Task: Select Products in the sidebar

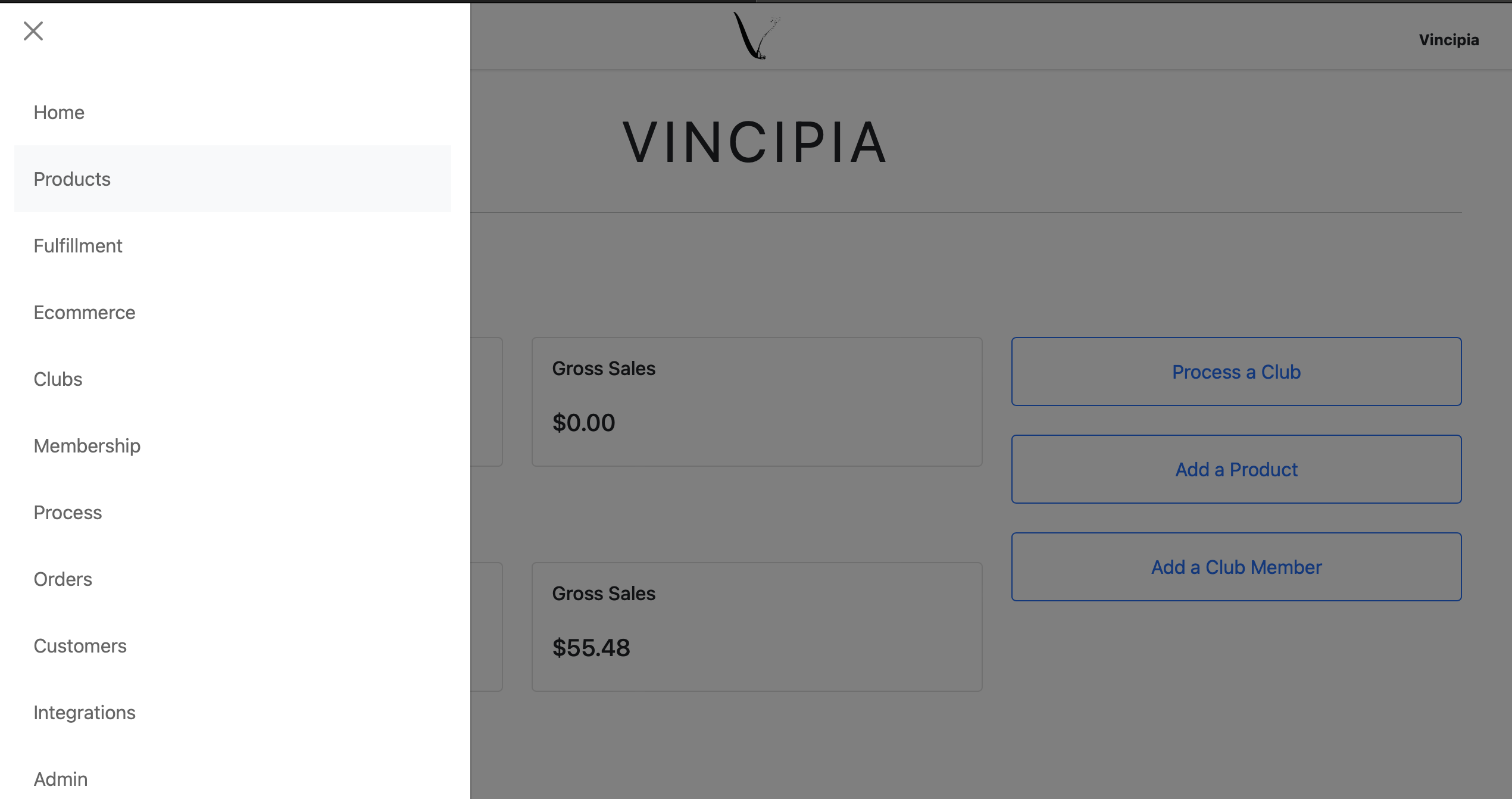Action: coord(233,179)
